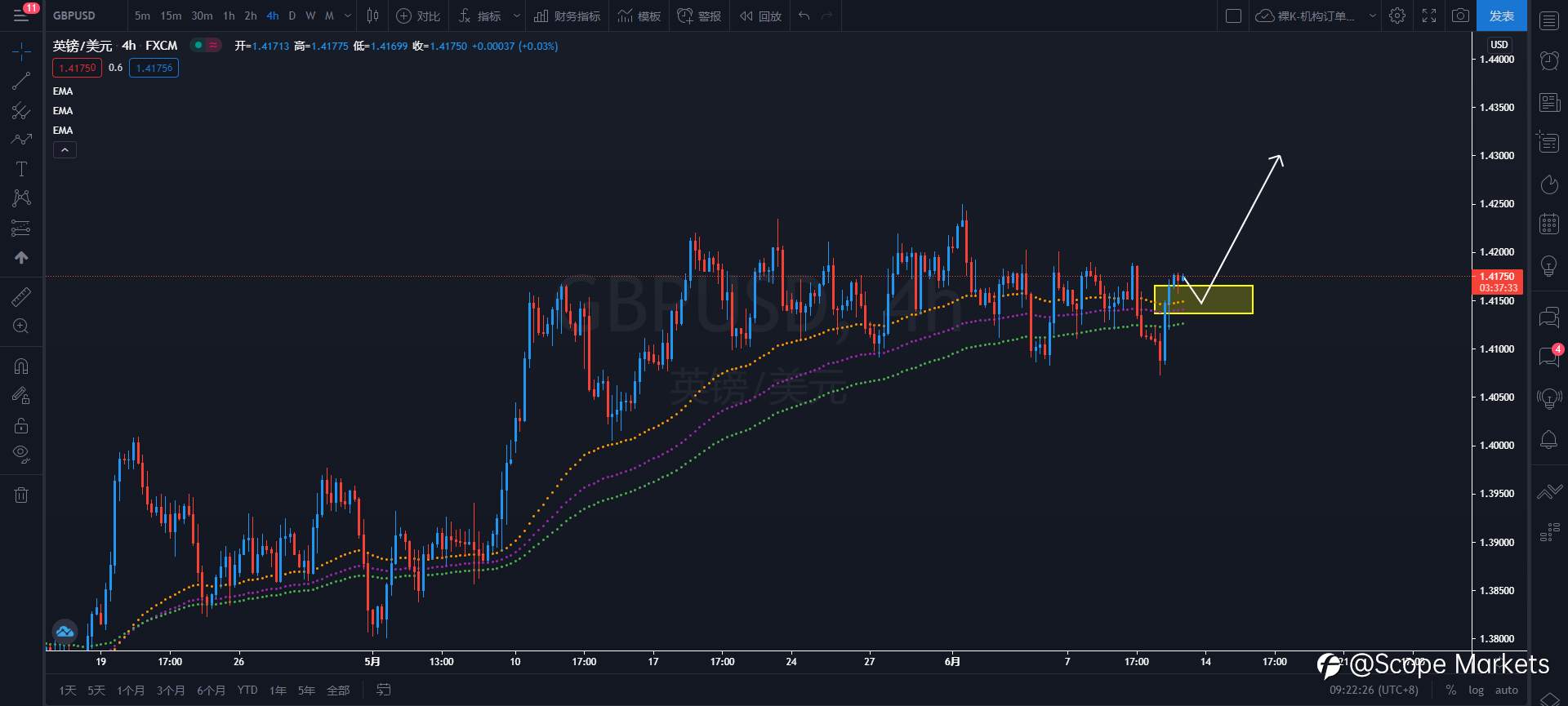Click the green market status dot
Viewport: 1568px width, 706px height.
198,46
